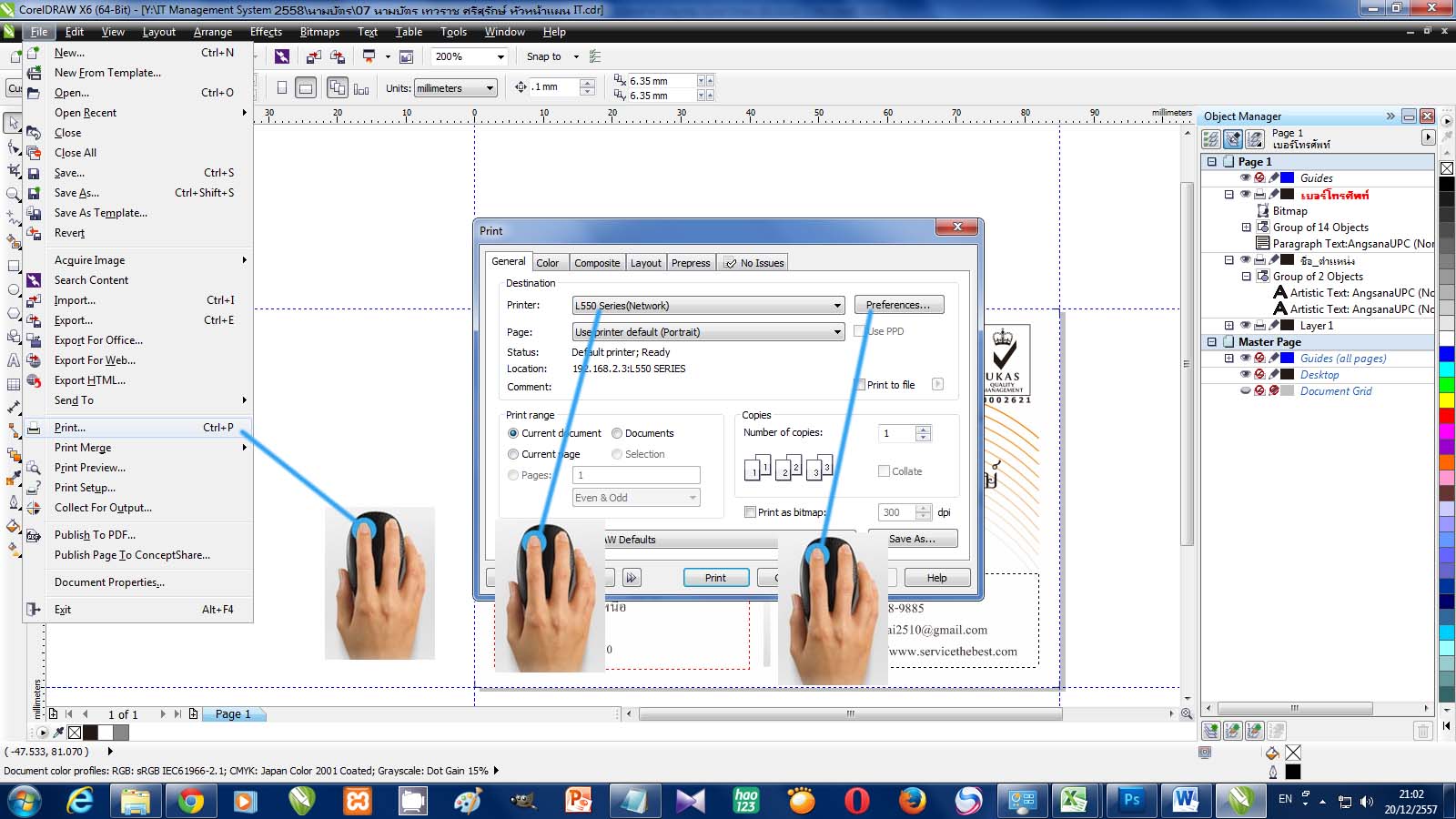1456x819 pixels.
Task: Select the Current page radio button
Action: 513,454
